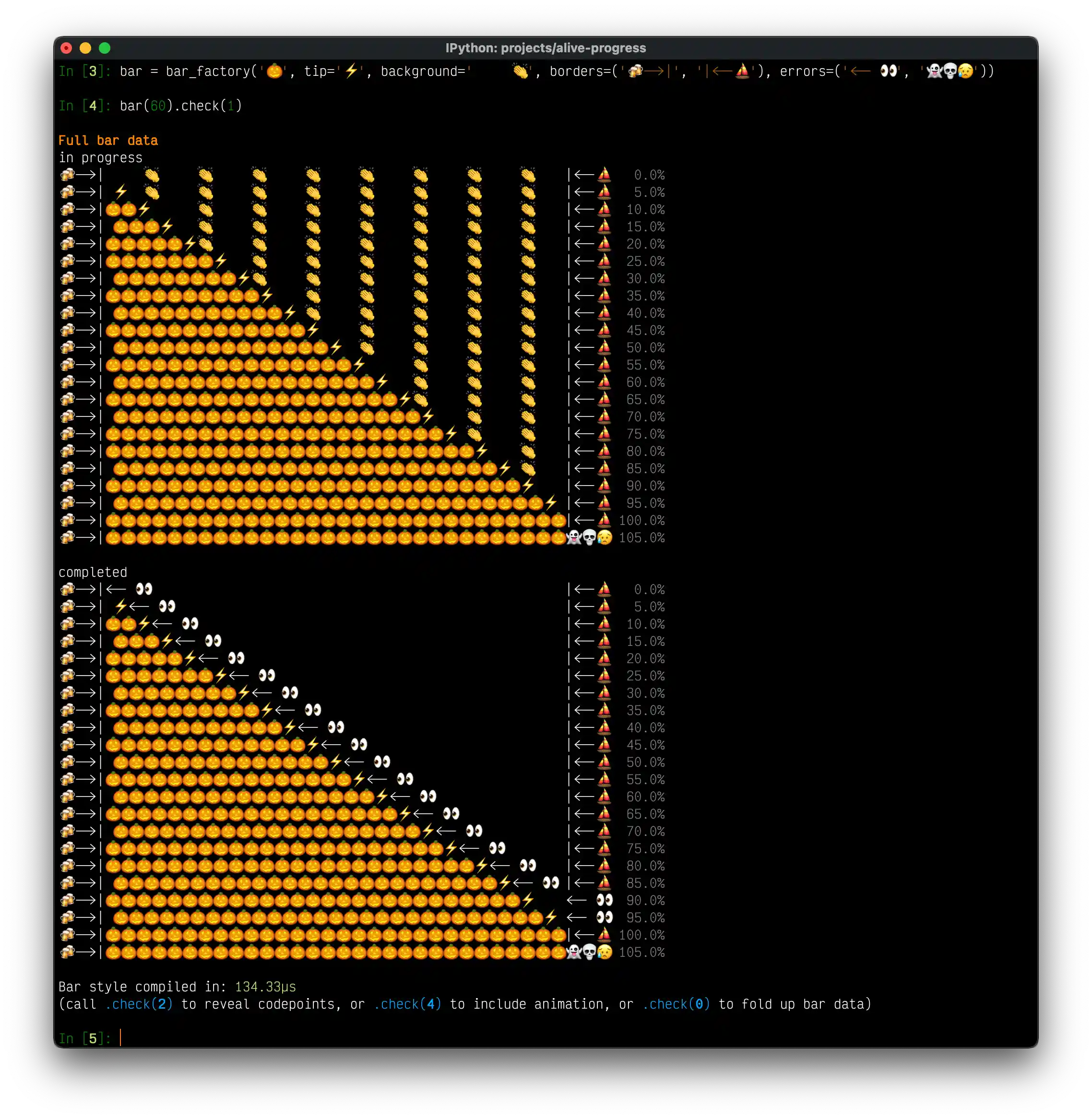Screen dimensions: 1092x1119
Task: Place cursor at the In [5] input prompt
Action: (120, 1038)
